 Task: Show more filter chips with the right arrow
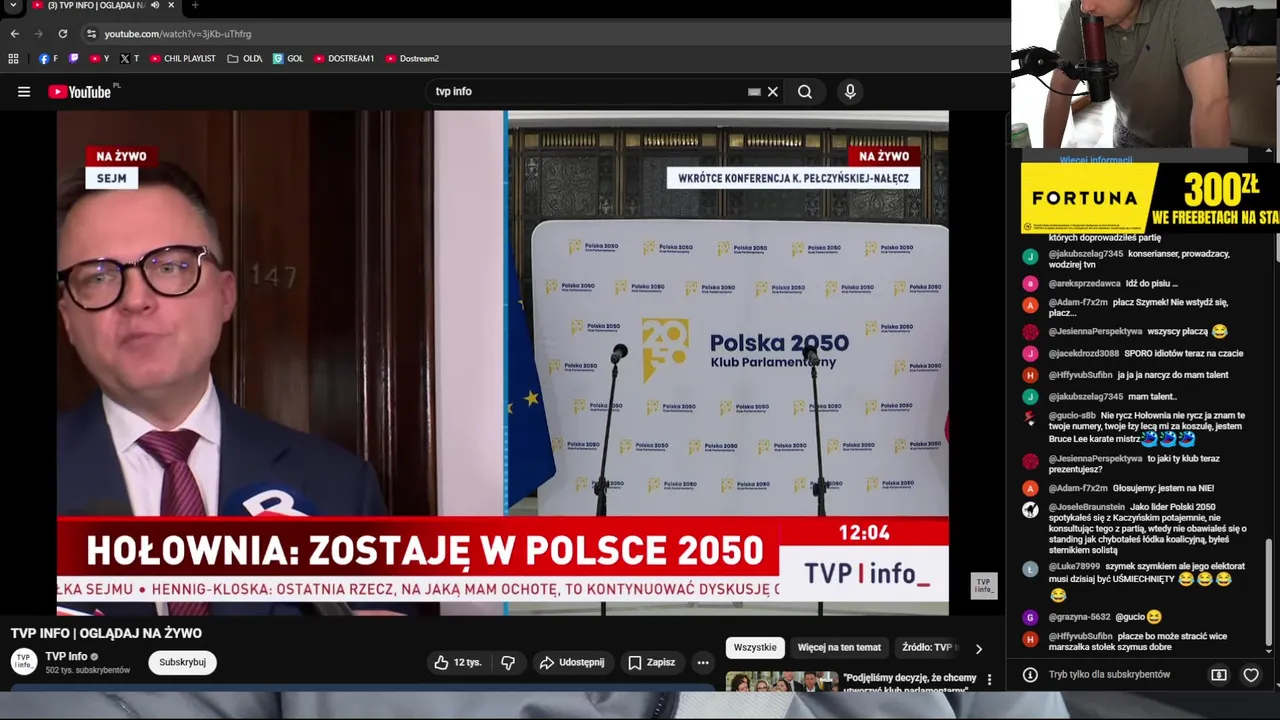(978, 648)
